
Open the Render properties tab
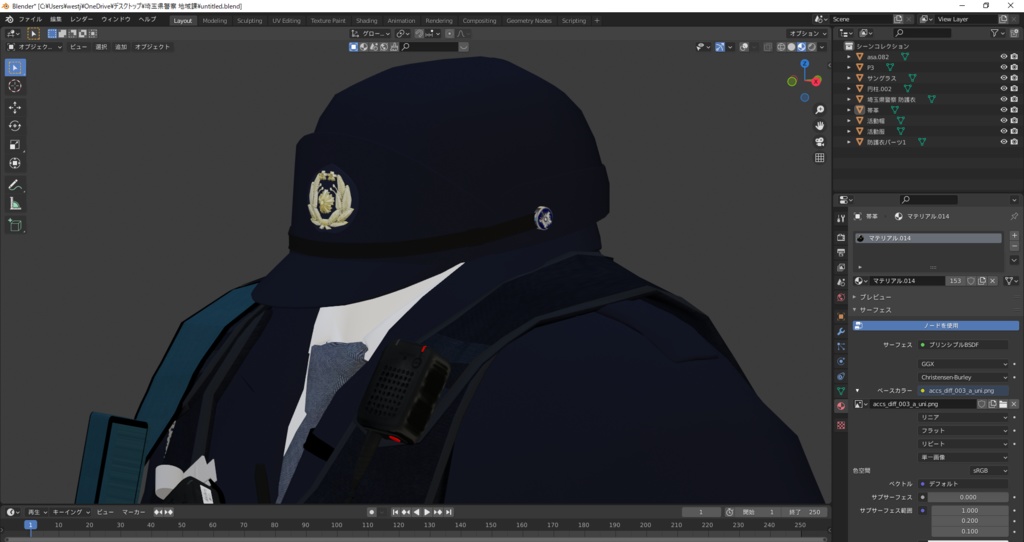tap(841, 238)
